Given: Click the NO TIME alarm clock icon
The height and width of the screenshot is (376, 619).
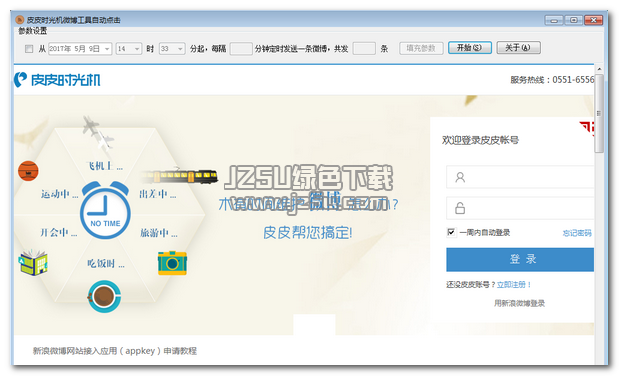Looking at the screenshot, I should pyautogui.click(x=105, y=211).
